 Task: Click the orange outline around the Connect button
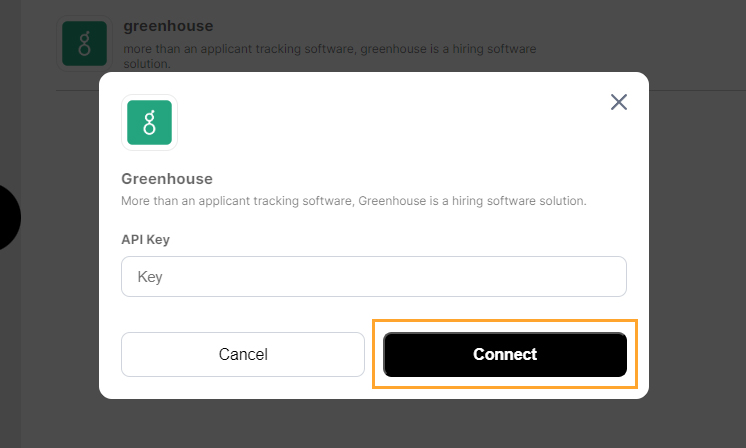[505, 321]
